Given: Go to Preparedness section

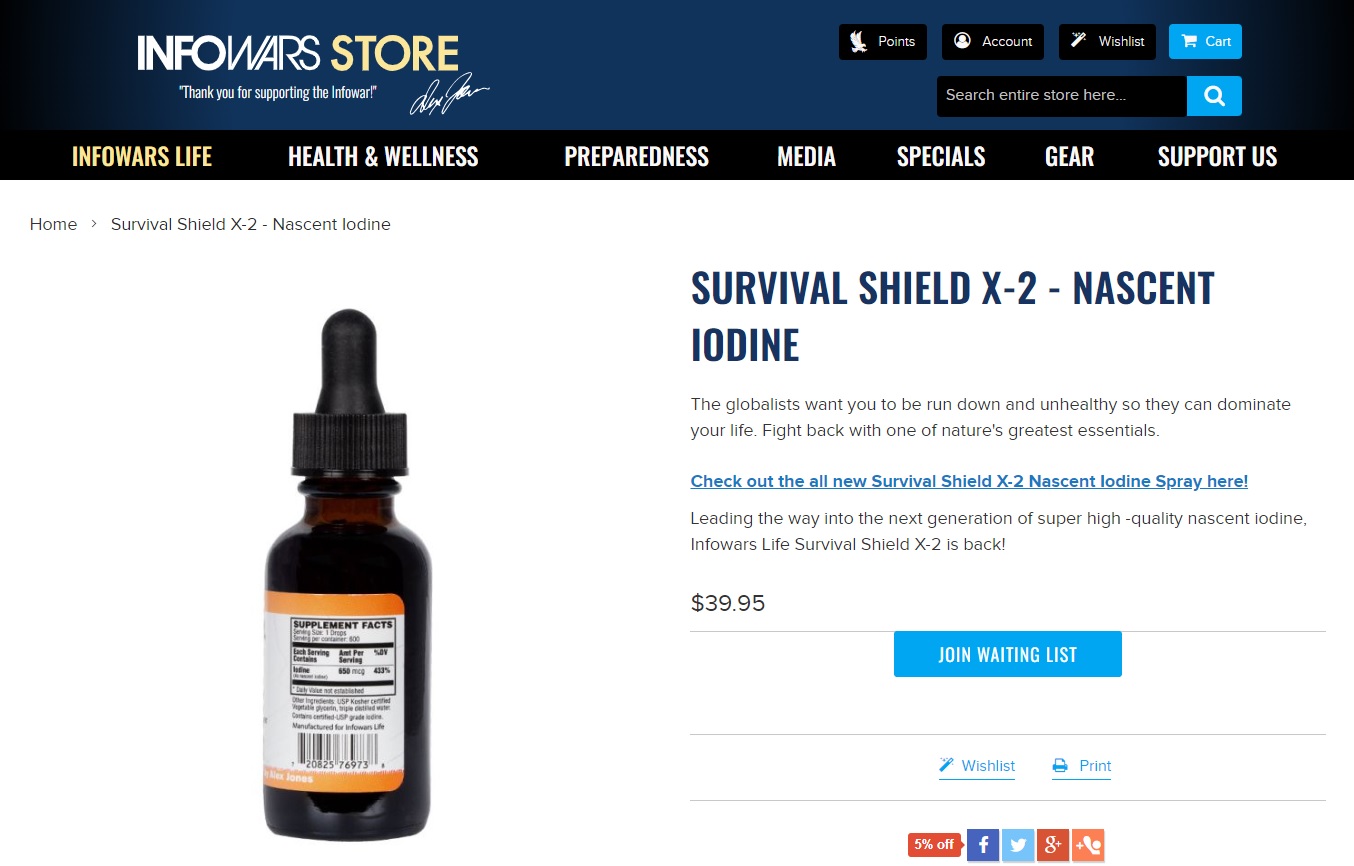Looking at the screenshot, I should (x=636, y=156).
